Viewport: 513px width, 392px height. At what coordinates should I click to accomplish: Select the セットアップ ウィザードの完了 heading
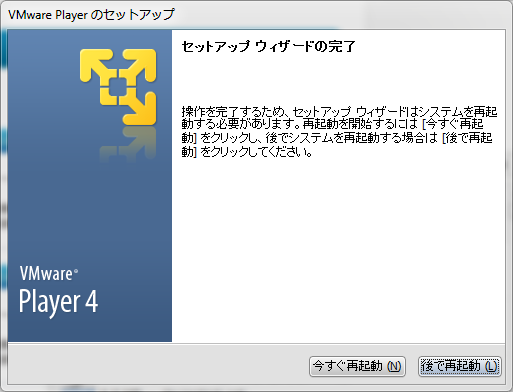coord(269,46)
